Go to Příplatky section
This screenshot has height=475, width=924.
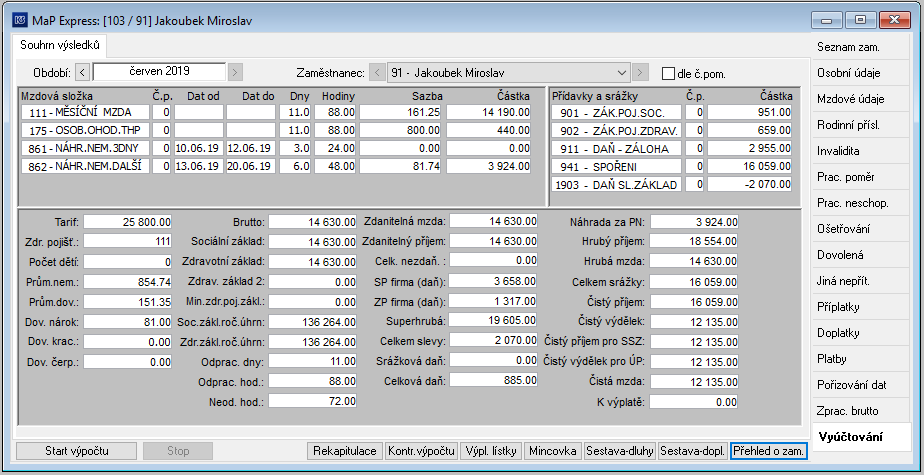pyautogui.click(x=860, y=306)
